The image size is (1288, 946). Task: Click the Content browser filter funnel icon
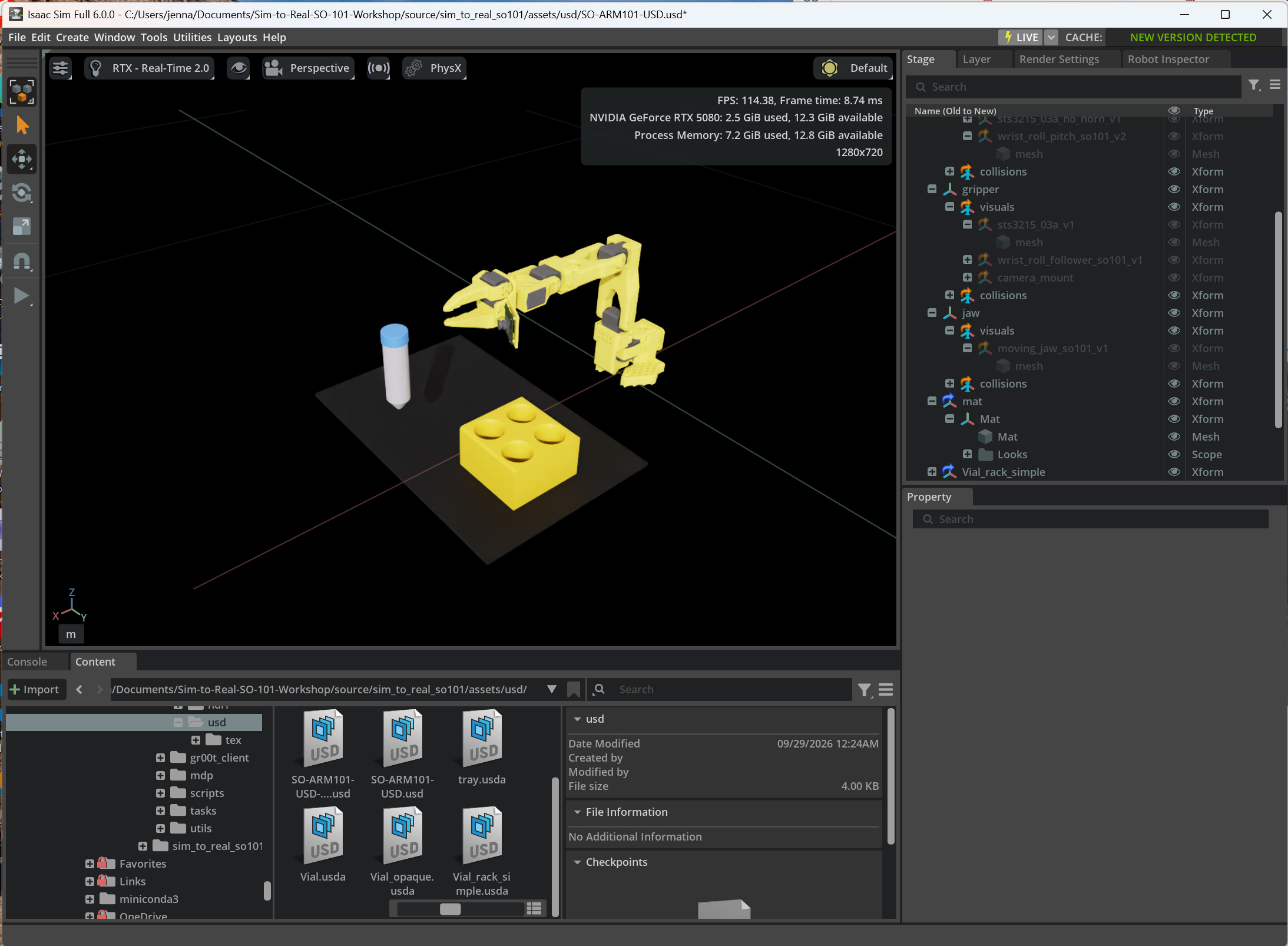864,690
